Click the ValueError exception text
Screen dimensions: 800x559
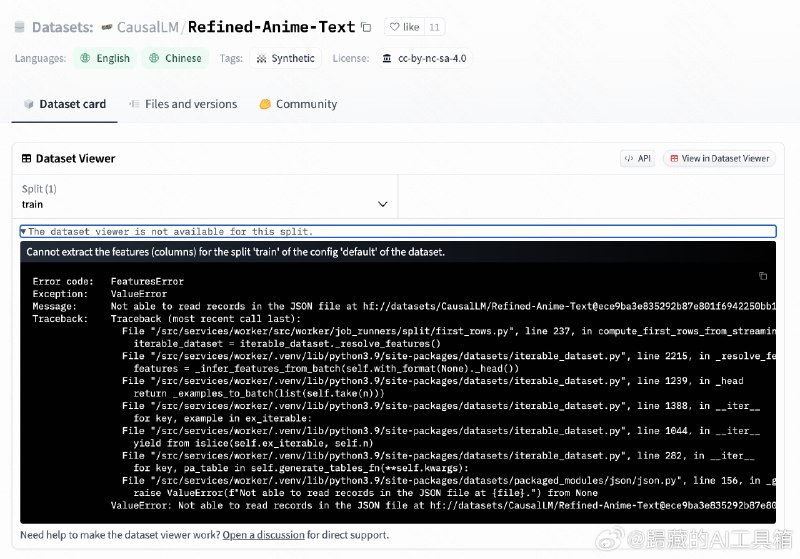click(x=139, y=294)
